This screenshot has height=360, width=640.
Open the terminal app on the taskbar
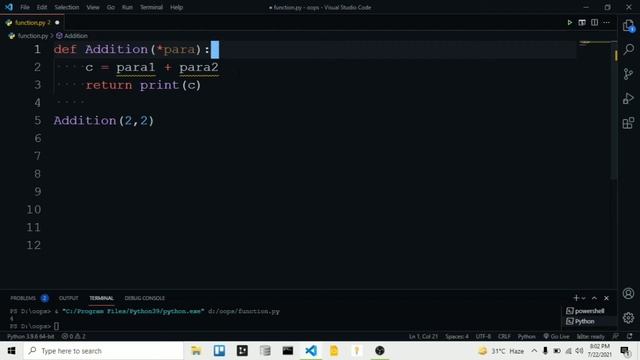pos(288,351)
